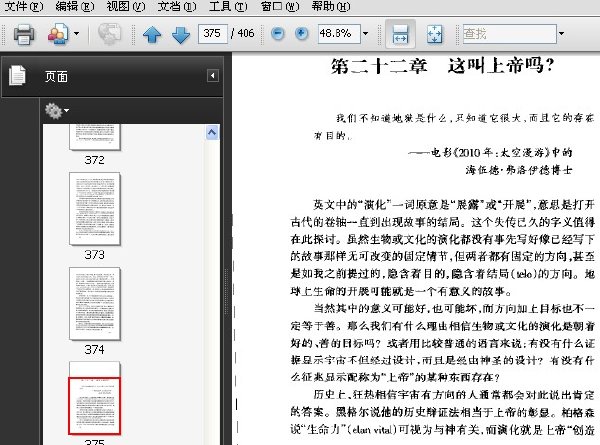Collapse the 页面 panel with arrow button

pyautogui.click(x=213, y=75)
